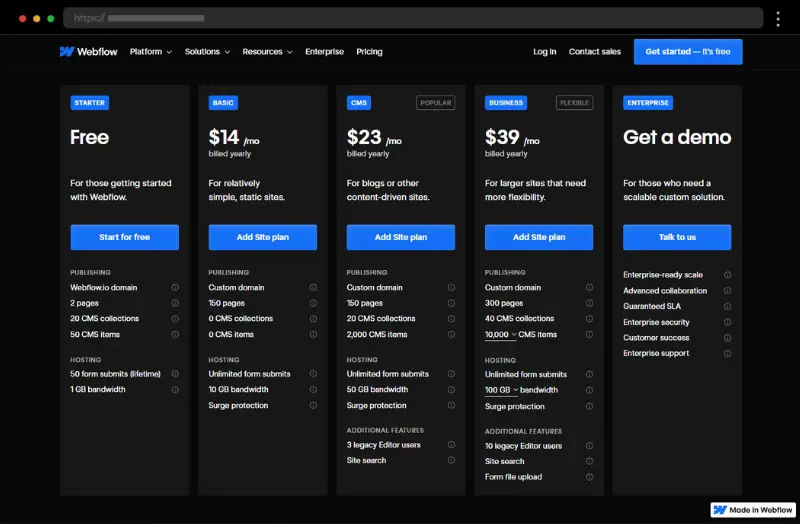The image size is (800, 524).
Task: Click Get started — it's free button
Action: tap(688, 52)
